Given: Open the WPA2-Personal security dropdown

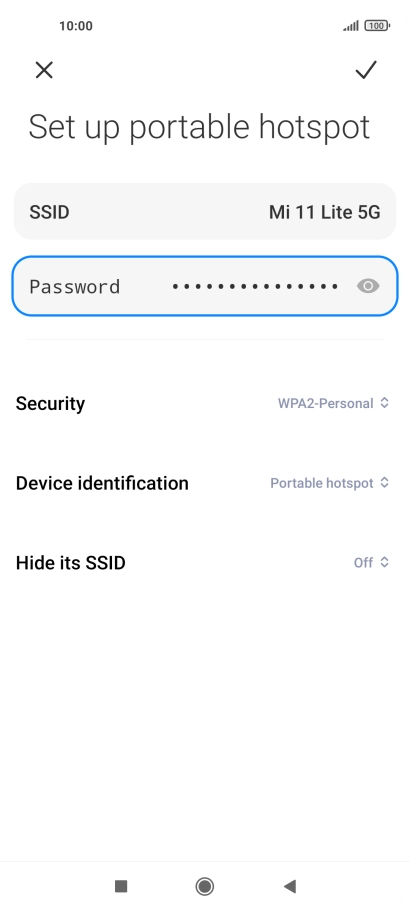Looking at the screenshot, I should coord(333,403).
